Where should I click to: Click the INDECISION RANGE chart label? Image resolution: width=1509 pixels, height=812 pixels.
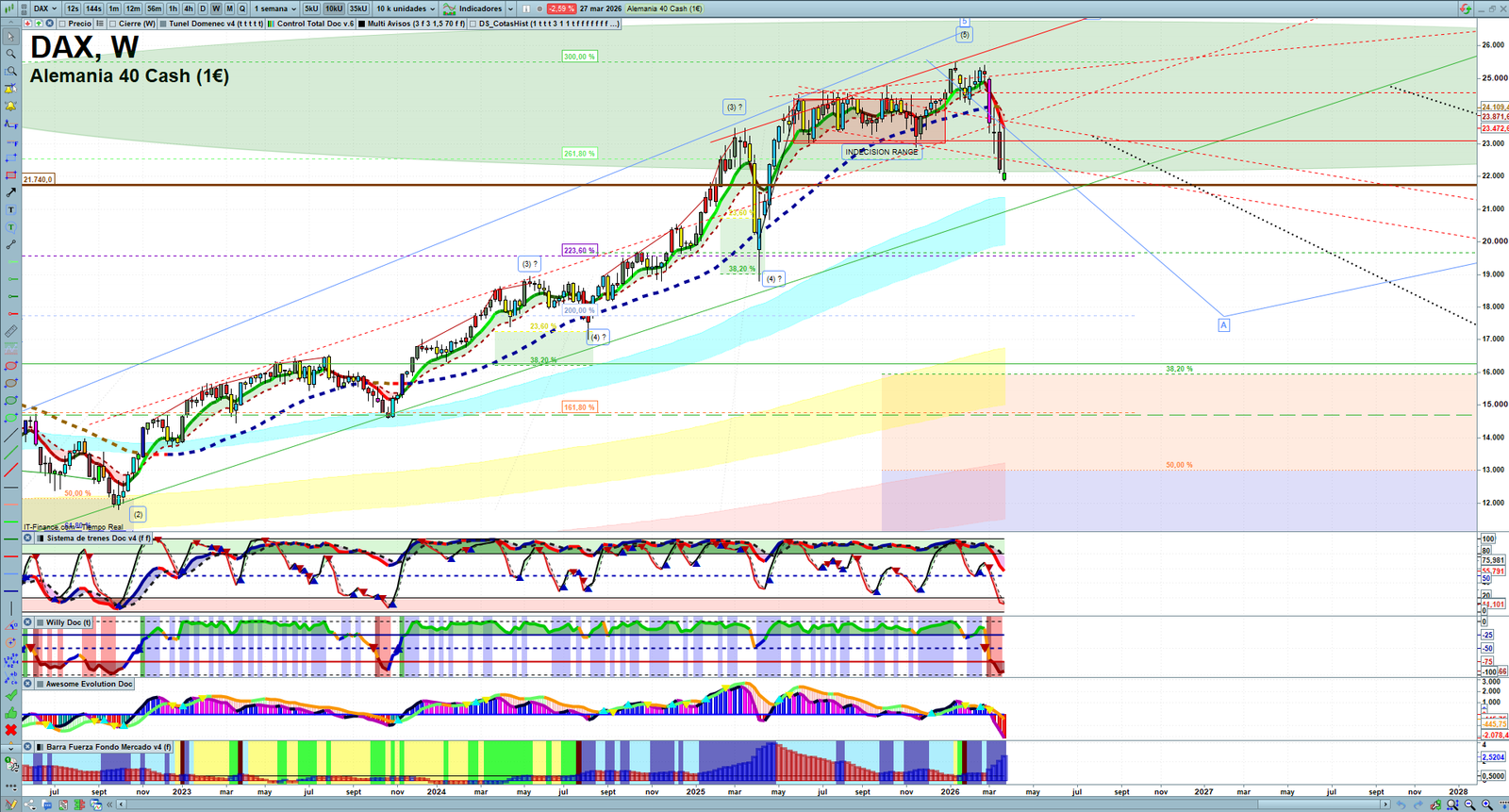pos(882,152)
